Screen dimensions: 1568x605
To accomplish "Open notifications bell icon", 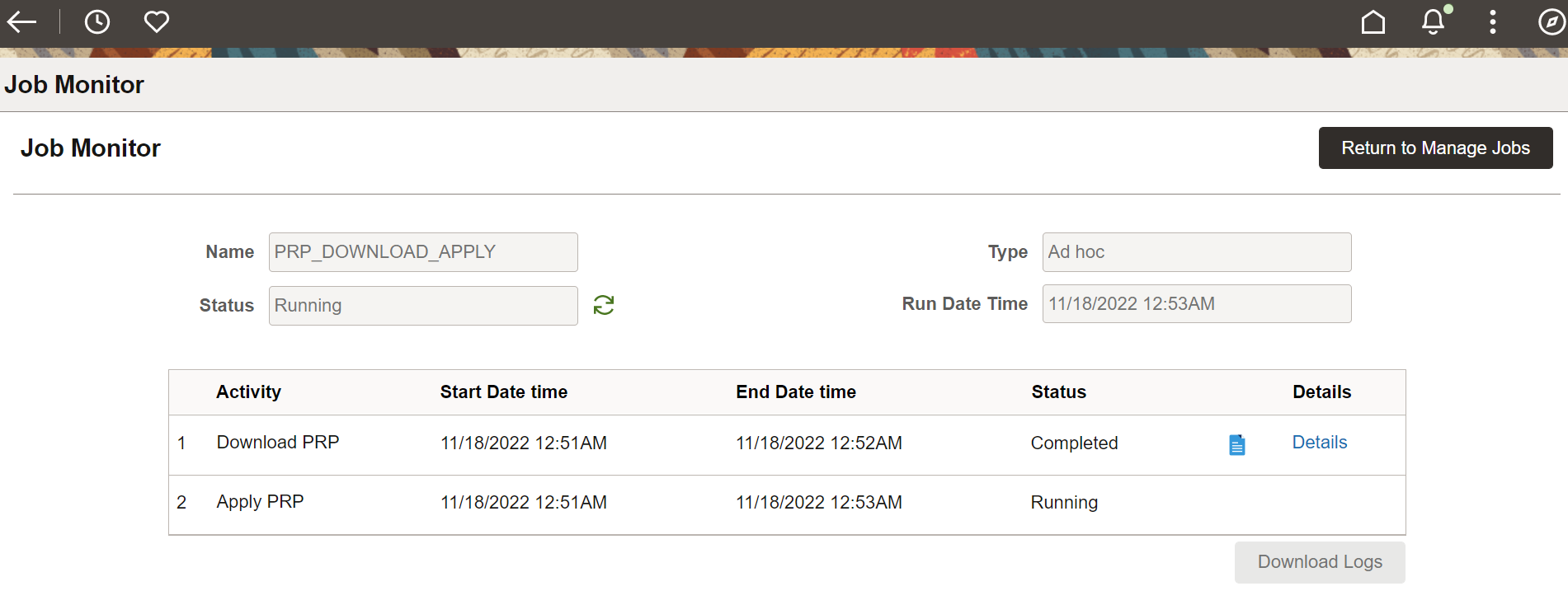I will tap(1434, 22).
